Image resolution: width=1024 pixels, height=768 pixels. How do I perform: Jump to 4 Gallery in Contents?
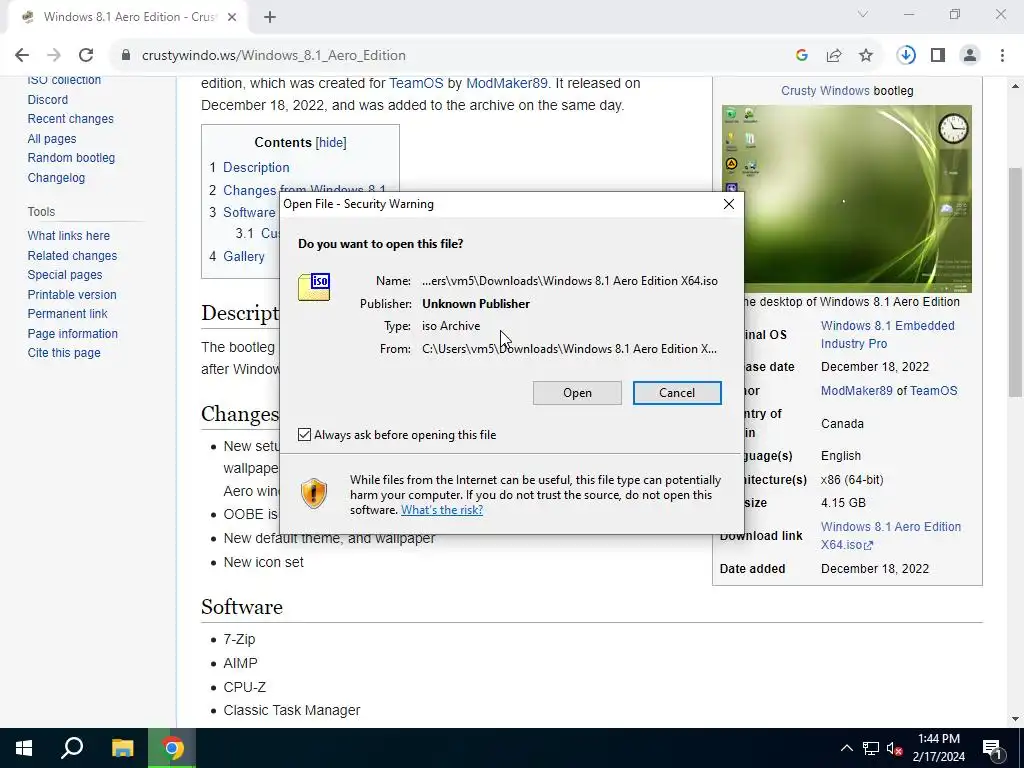click(236, 257)
